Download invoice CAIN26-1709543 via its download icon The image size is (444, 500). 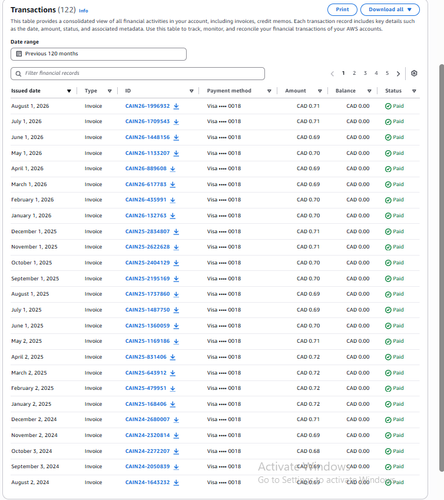tap(176, 122)
